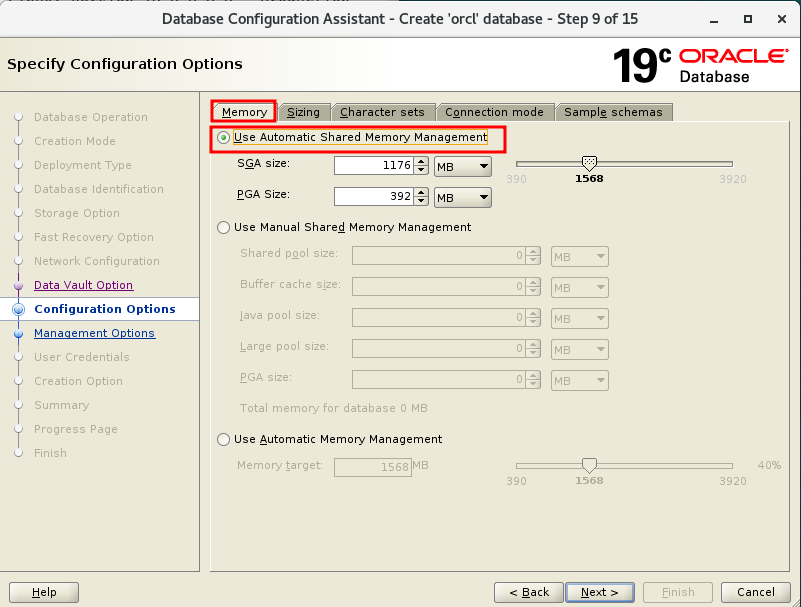
Task: Click the Summary step
Action: coord(62,405)
